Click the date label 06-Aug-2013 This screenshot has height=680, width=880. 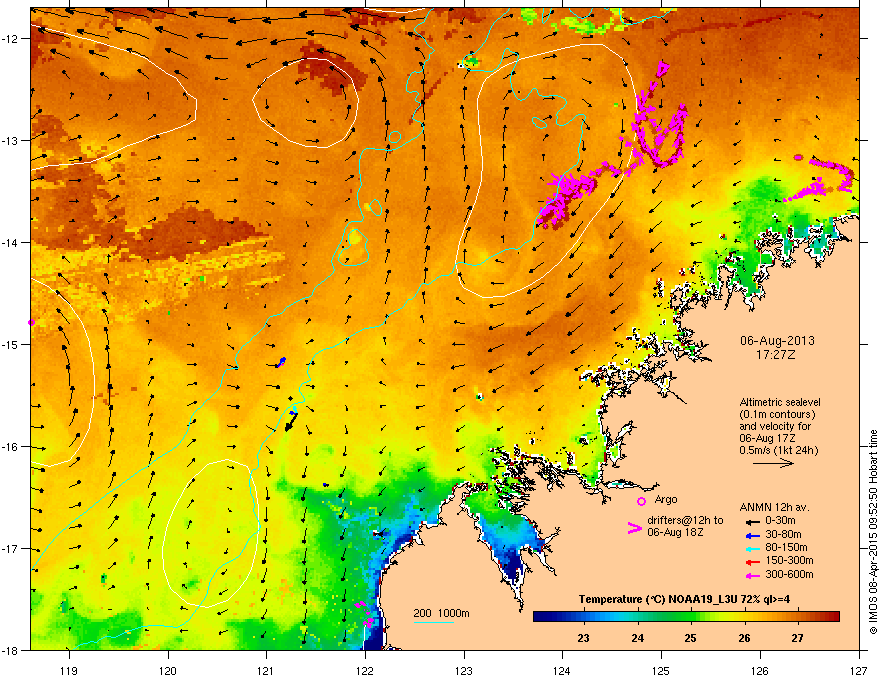pos(777,341)
